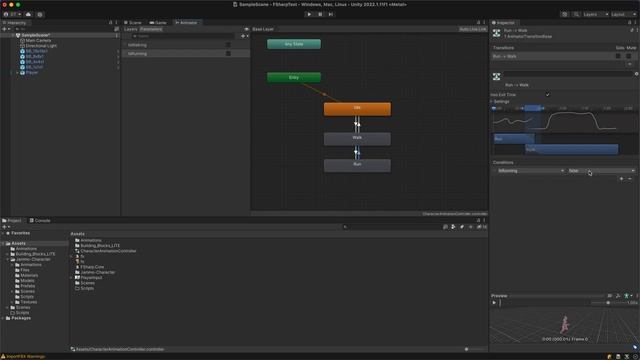Toggle the IsRunning parameter checkbox
The height and width of the screenshot is (360, 640).
tap(228, 53)
